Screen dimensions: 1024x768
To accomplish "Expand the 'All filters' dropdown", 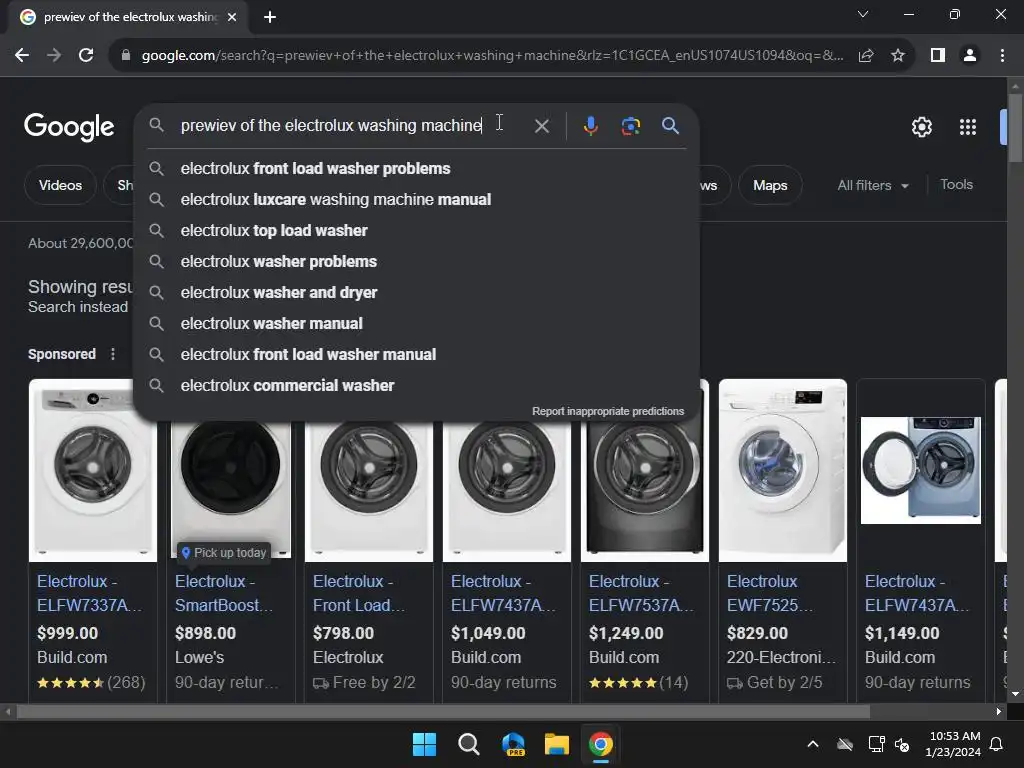I will click(x=872, y=185).
